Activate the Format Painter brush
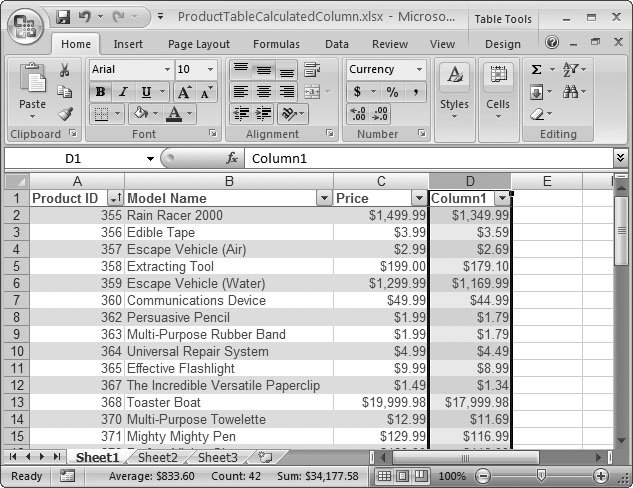The width and height of the screenshot is (633, 488). pos(65,114)
